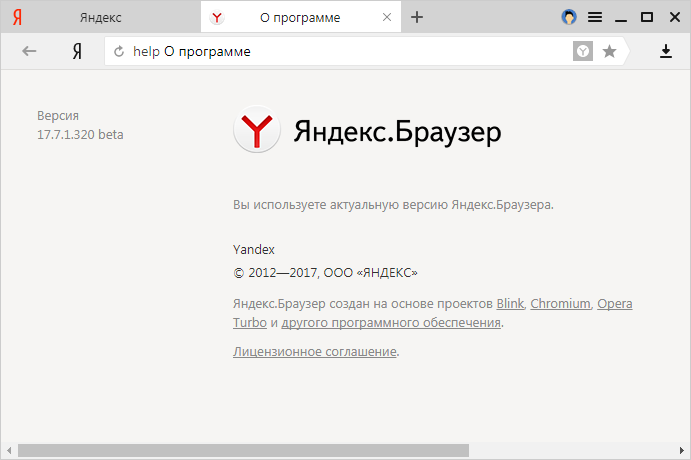This screenshot has height=460, width=691.
Task: Maximize the browser window
Action: (647, 17)
